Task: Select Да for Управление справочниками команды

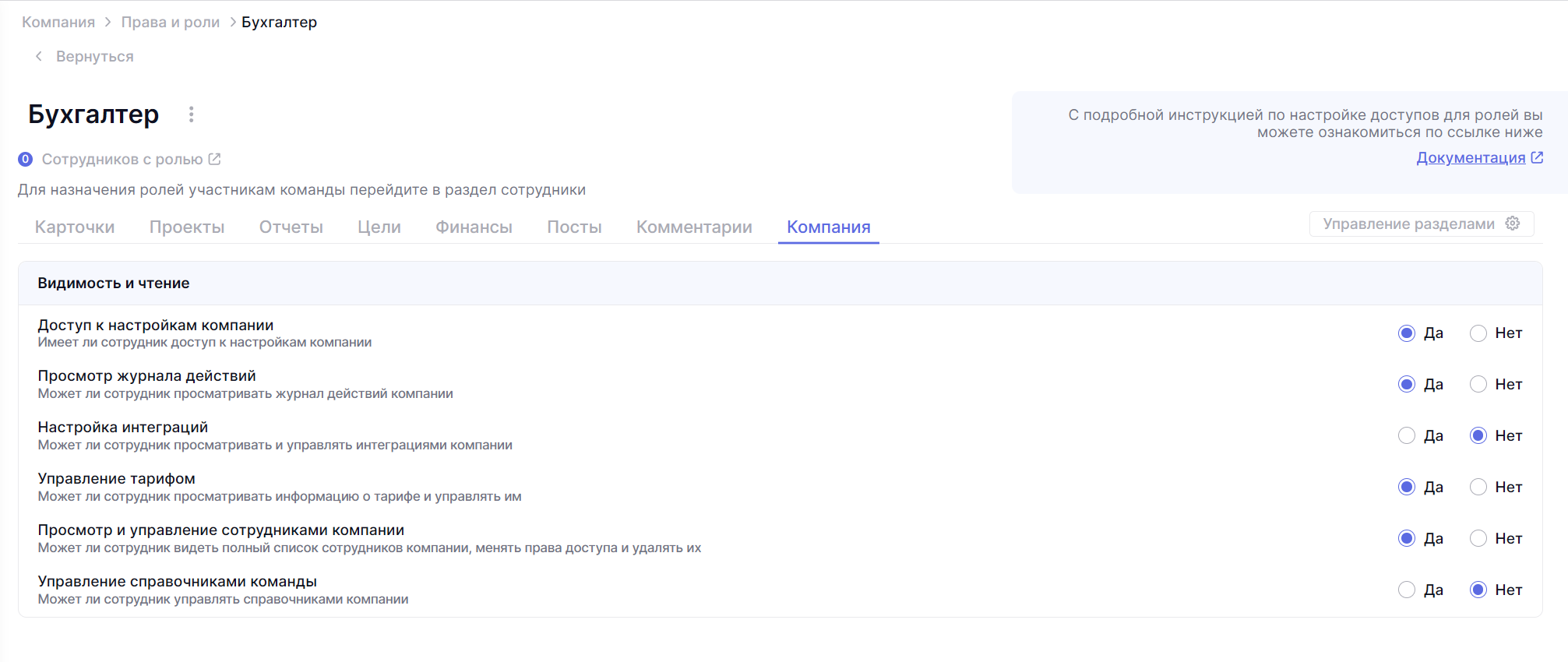Action: (1406, 590)
